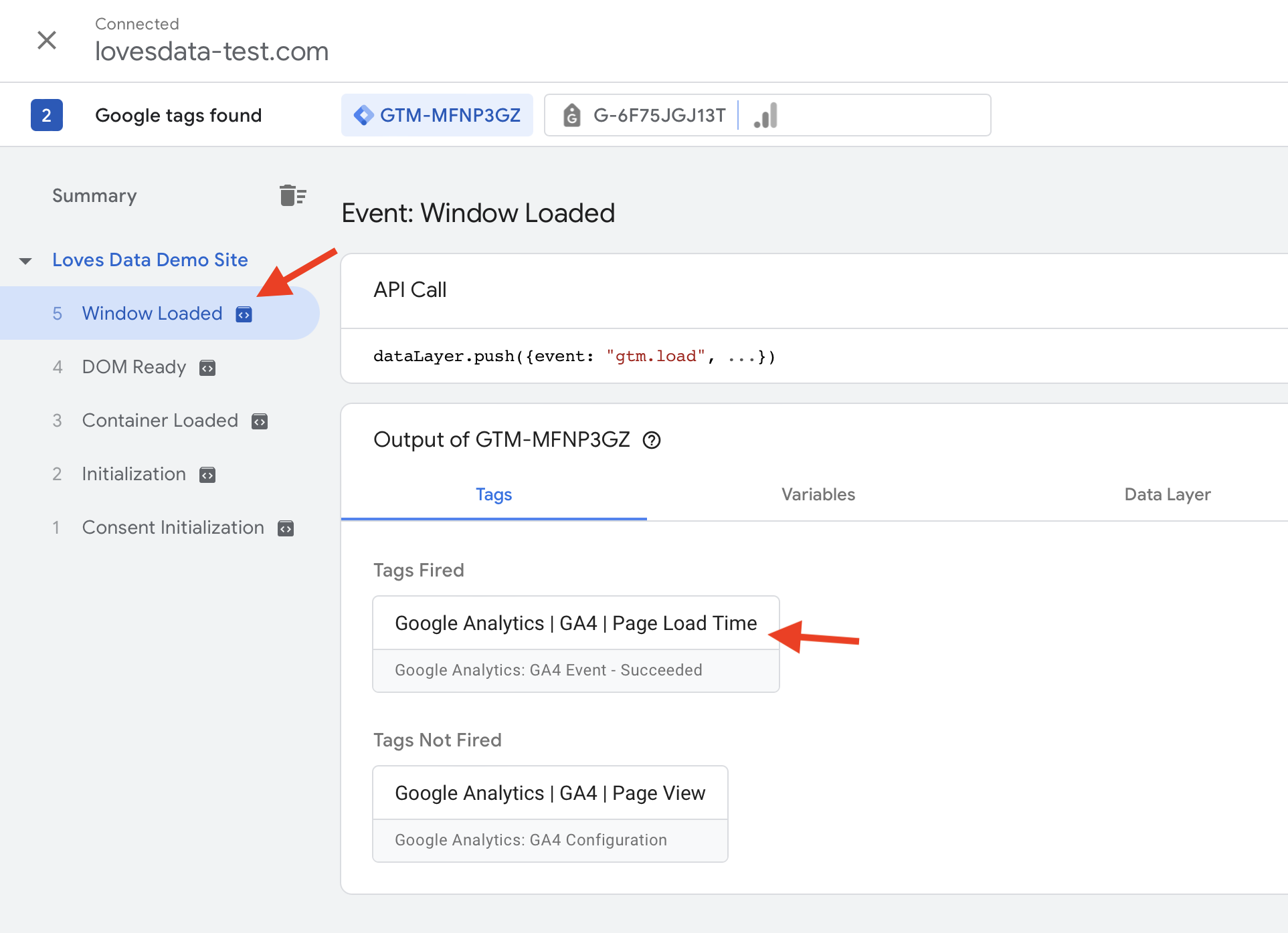Click code icon beside Window Loaded
Image resolution: width=1288 pixels, height=933 pixels.
pyautogui.click(x=244, y=314)
